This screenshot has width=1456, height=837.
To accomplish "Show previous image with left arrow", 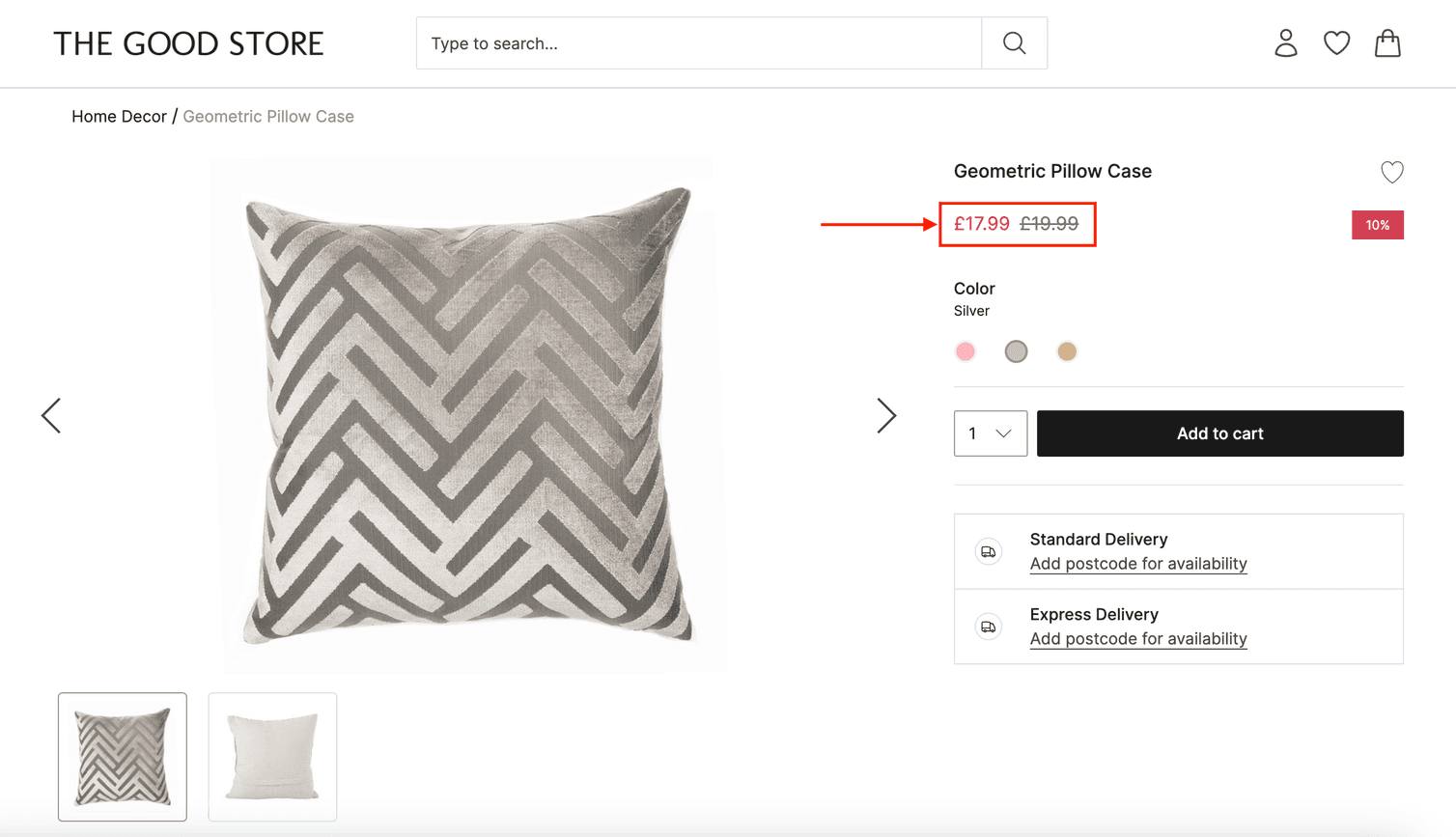I will point(51,415).
